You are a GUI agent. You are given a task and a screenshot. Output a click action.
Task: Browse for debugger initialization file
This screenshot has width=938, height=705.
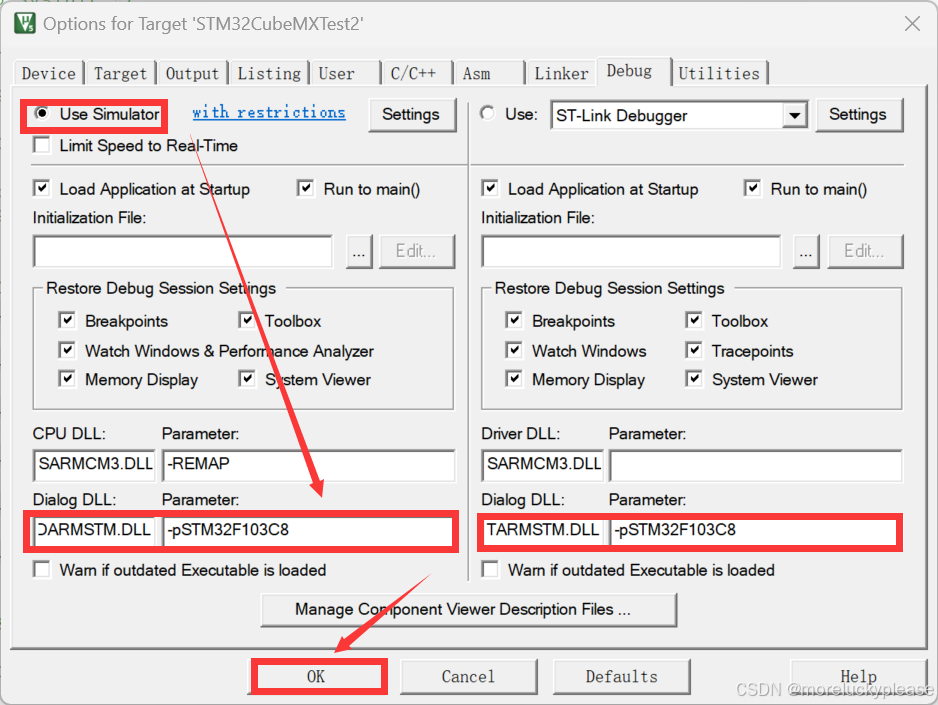(806, 251)
